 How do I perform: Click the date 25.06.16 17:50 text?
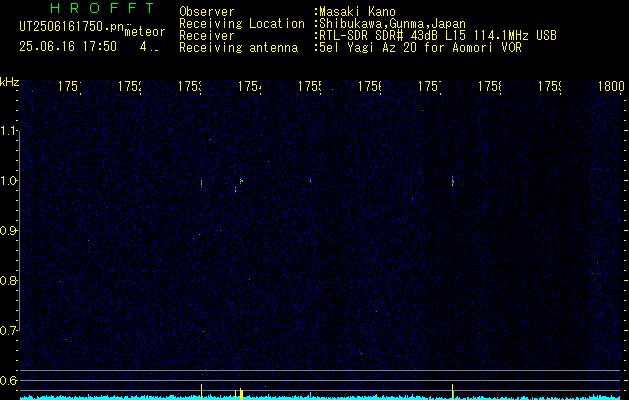68,47
